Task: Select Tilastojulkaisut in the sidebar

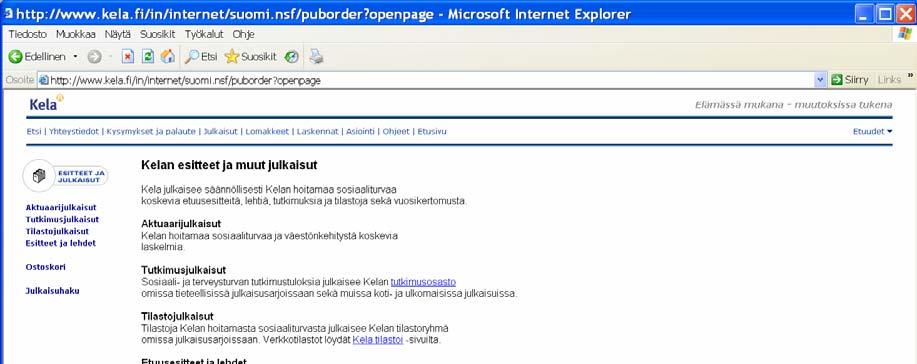Action: coord(57,231)
